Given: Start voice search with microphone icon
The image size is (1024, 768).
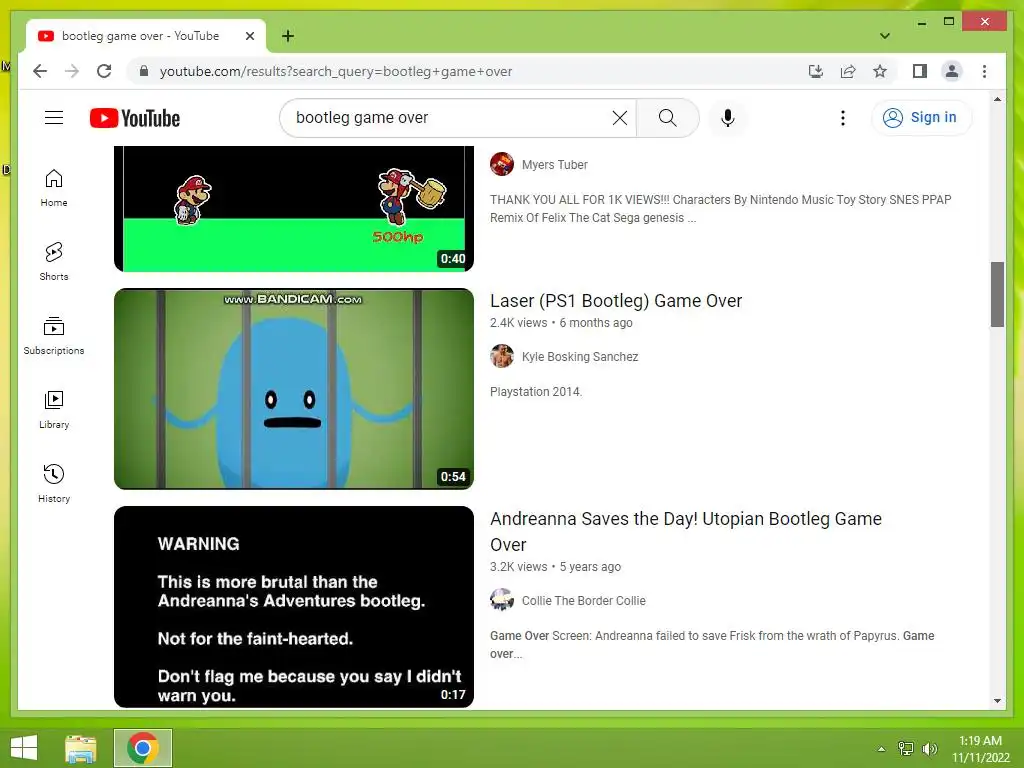Looking at the screenshot, I should point(728,118).
